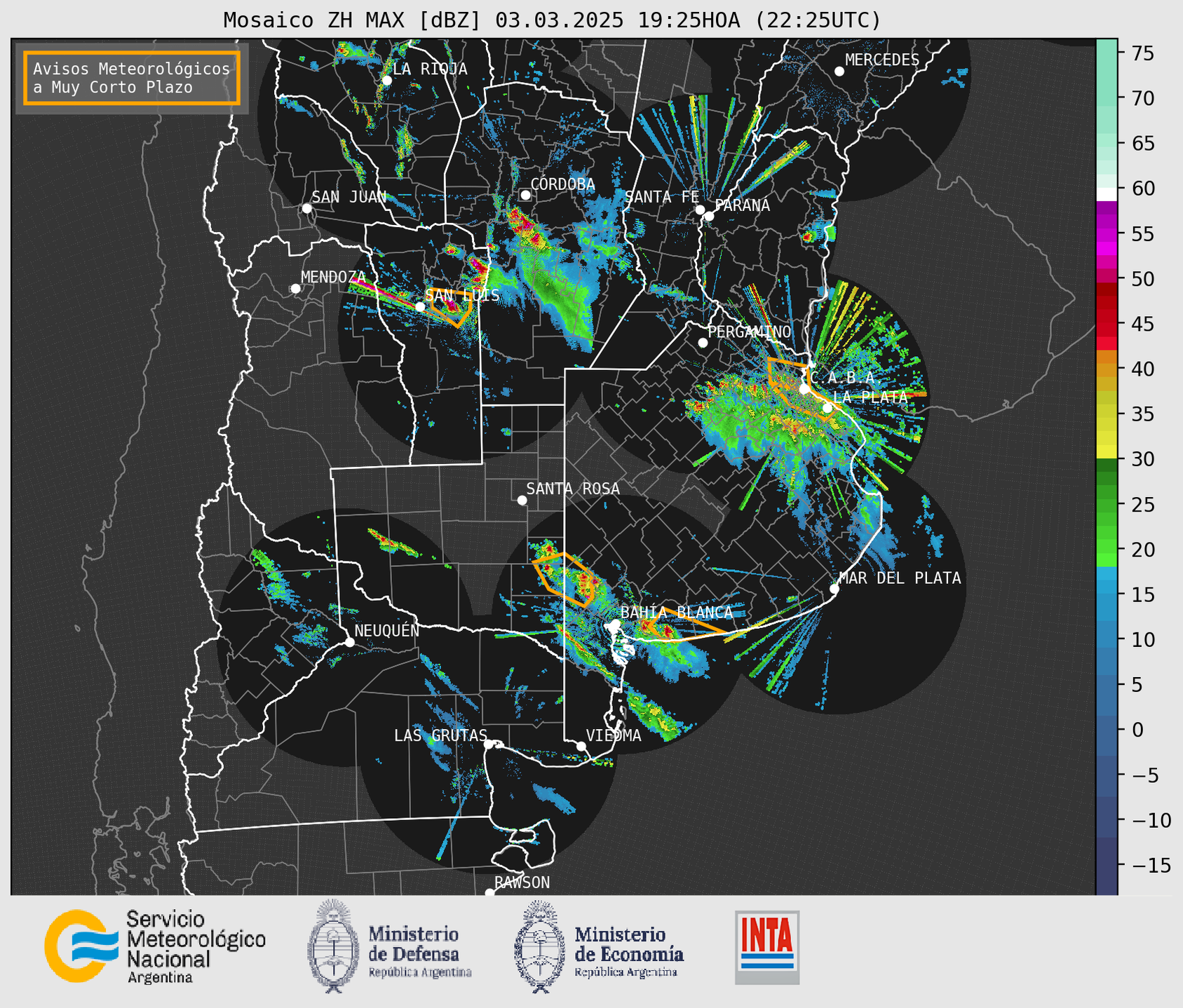Click the Ministerio de Economía emblem
The image size is (1183, 1008).
click(540, 946)
